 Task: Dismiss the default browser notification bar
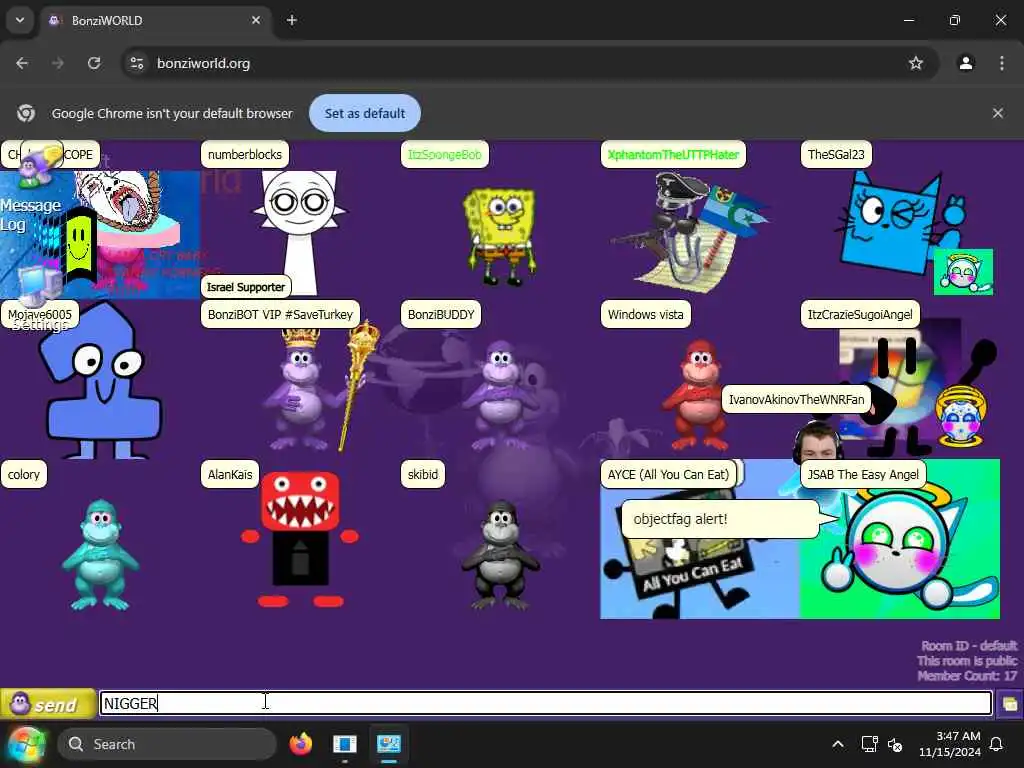(998, 113)
